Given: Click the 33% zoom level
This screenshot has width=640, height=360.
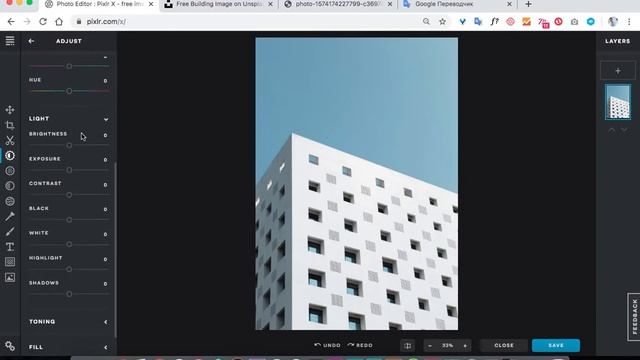Looking at the screenshot, I should coord(447,346).
